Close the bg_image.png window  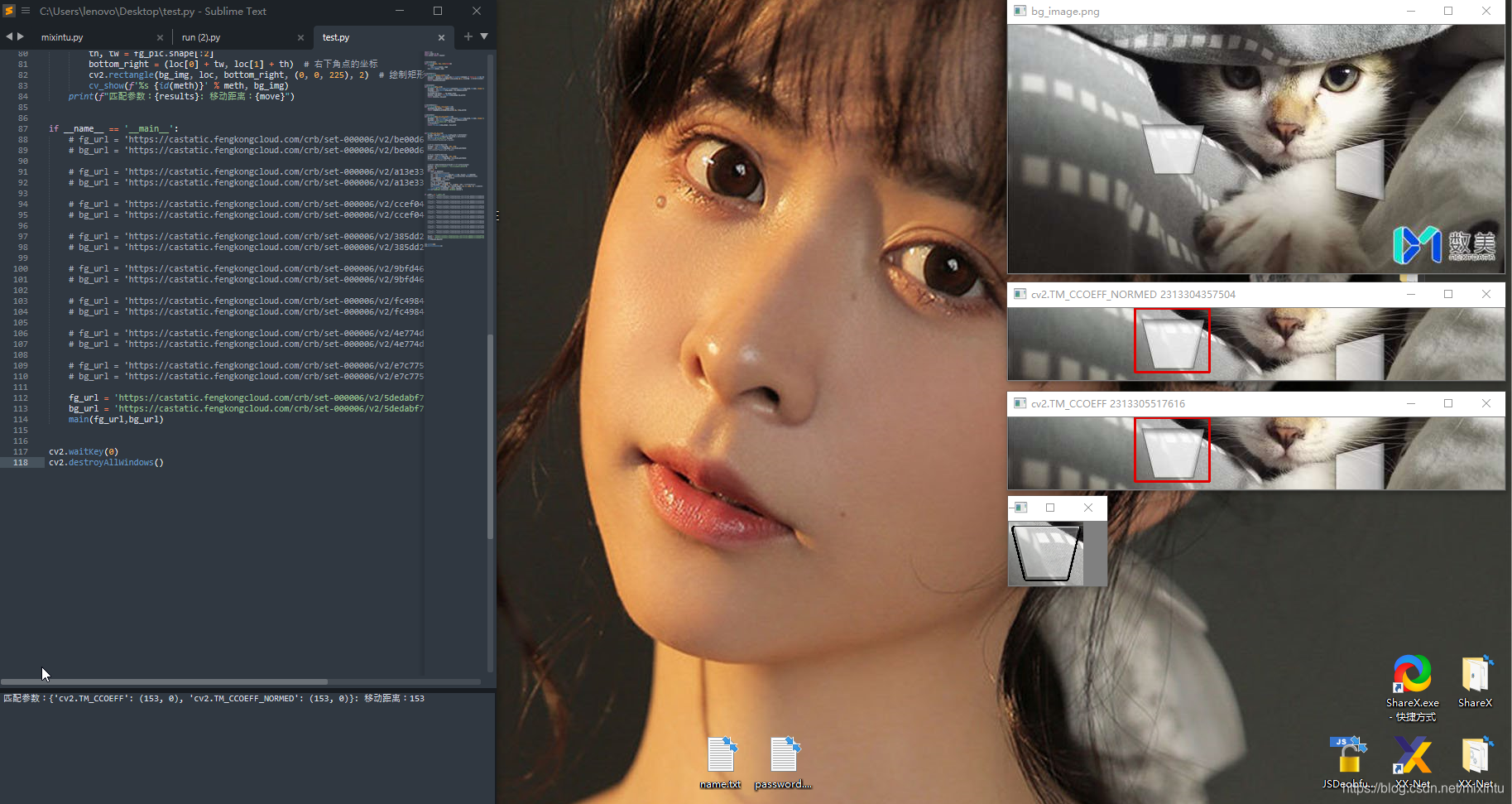coord(1486,12)
